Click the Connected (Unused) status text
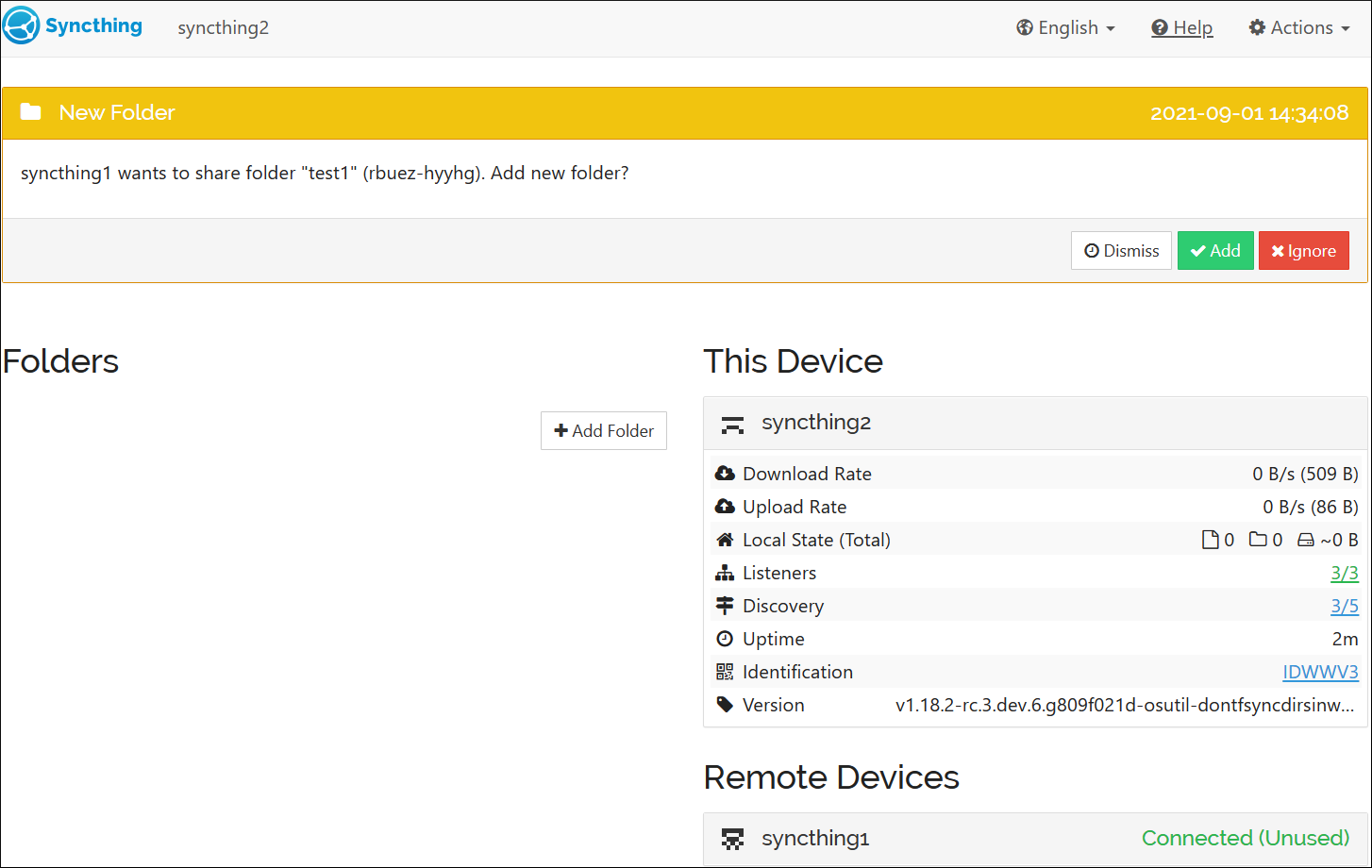The image size is (1372, 868). click(1246, 838)
